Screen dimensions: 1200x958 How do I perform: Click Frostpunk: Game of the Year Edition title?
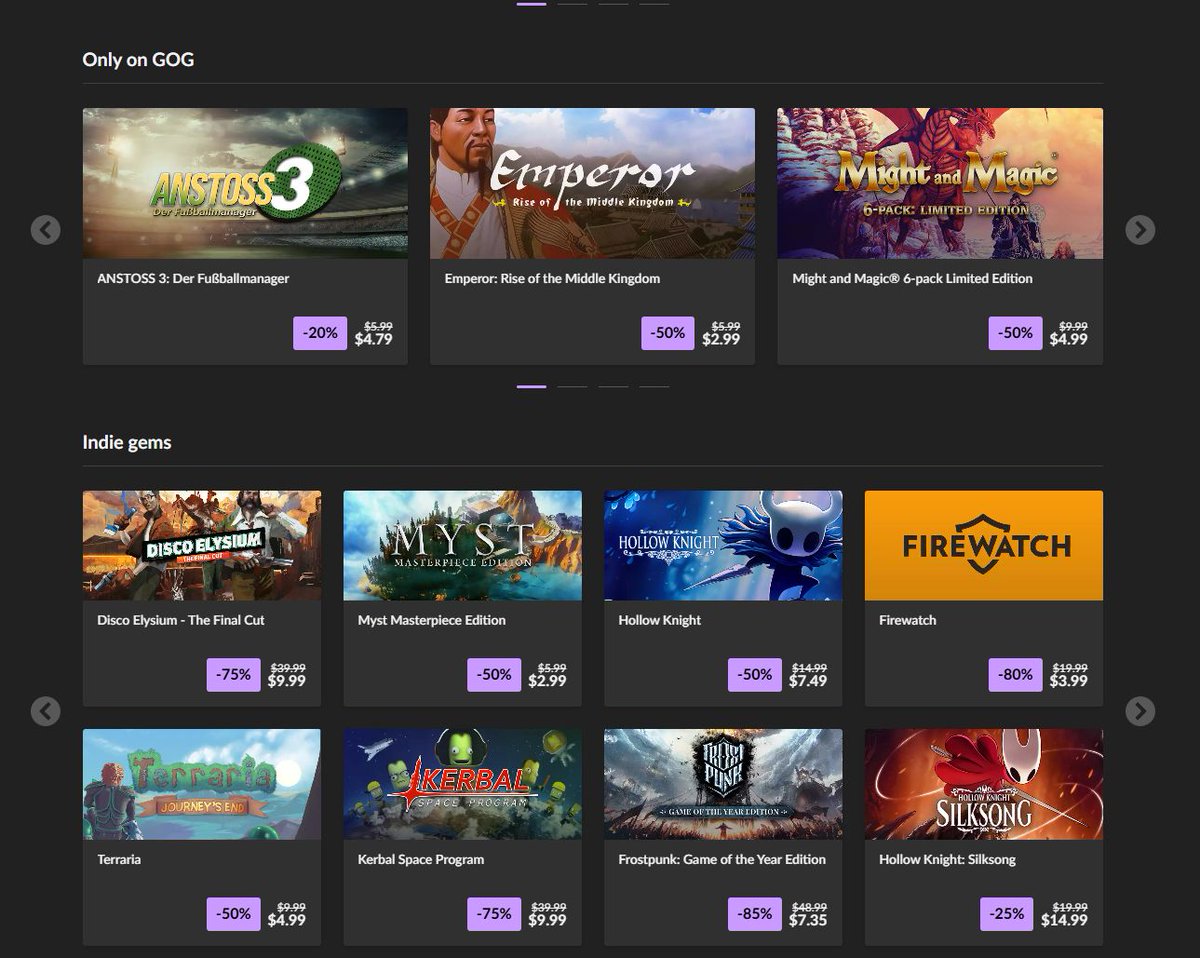[722, 859]
